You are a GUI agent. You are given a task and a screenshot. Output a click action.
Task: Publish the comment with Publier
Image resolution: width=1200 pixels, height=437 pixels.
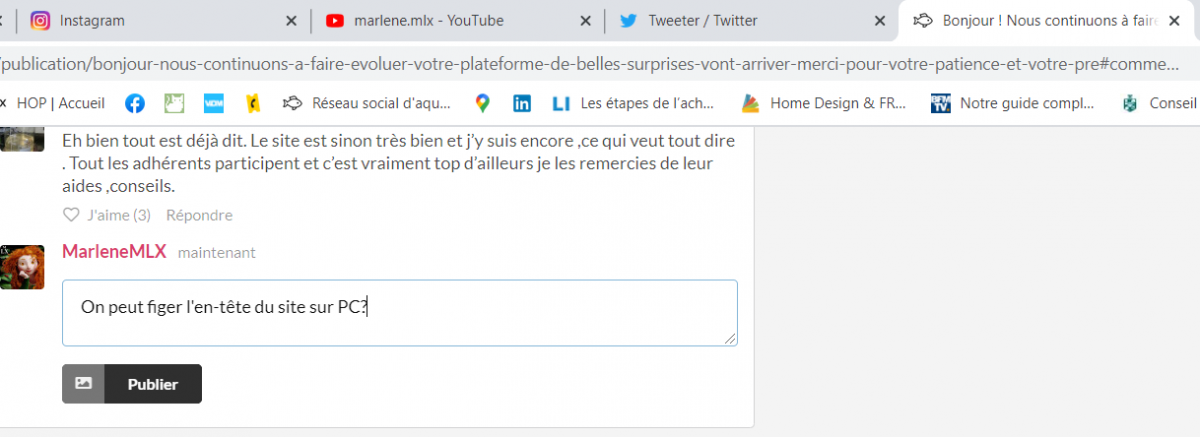click(x=153, y=384)
